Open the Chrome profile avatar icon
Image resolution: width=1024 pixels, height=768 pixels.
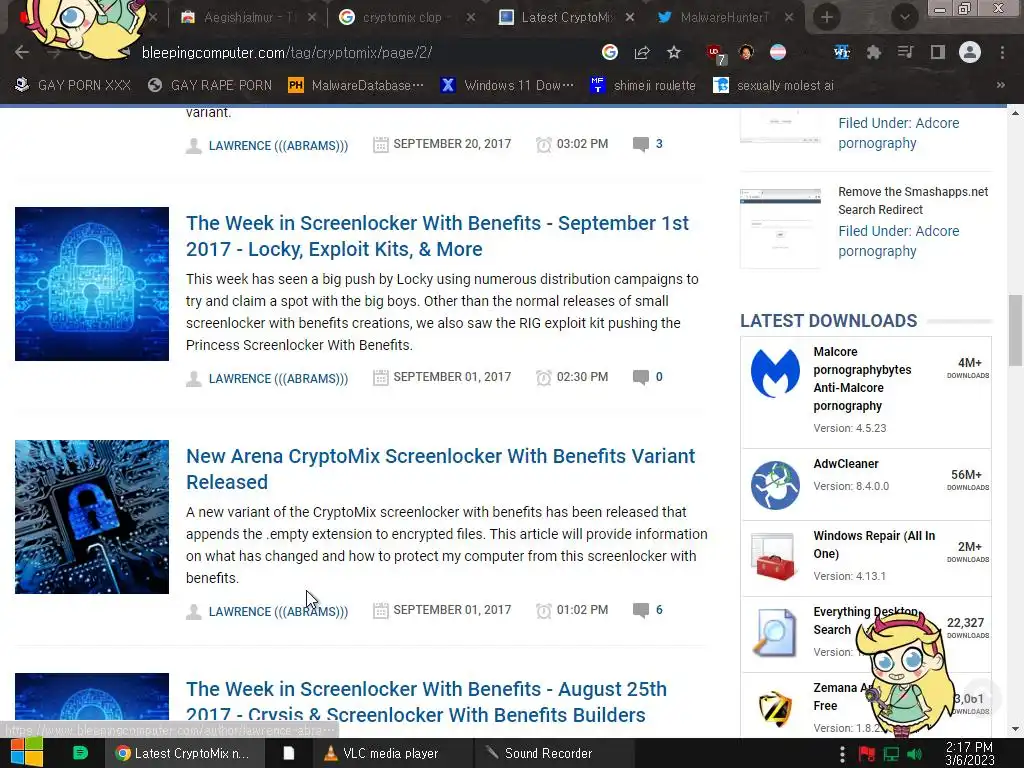tap(970, 52)
